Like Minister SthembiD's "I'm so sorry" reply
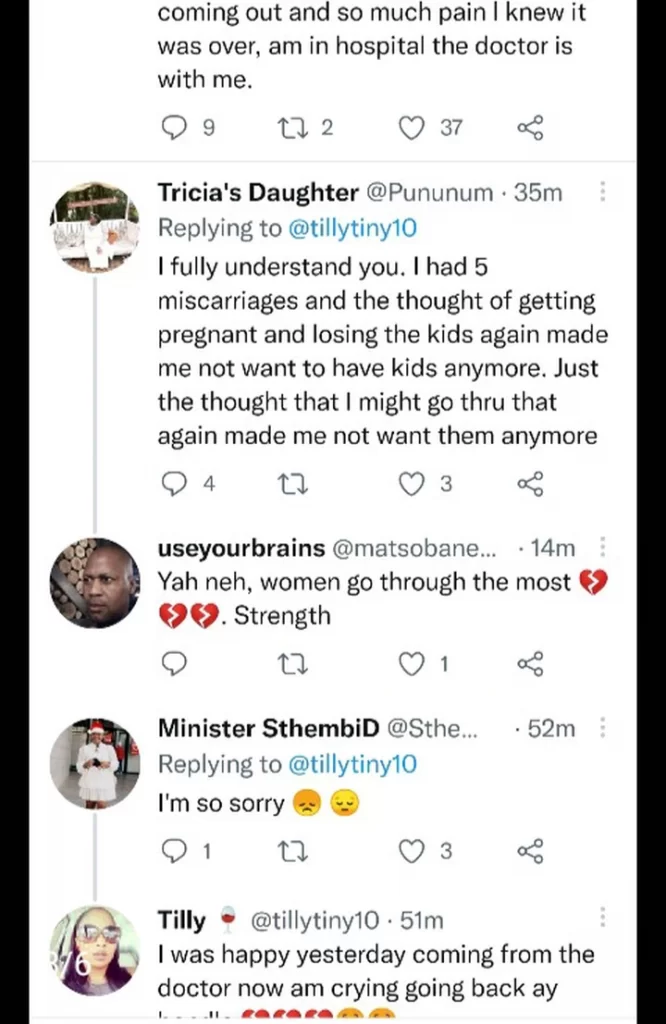666x1024 pixels. 411,851
